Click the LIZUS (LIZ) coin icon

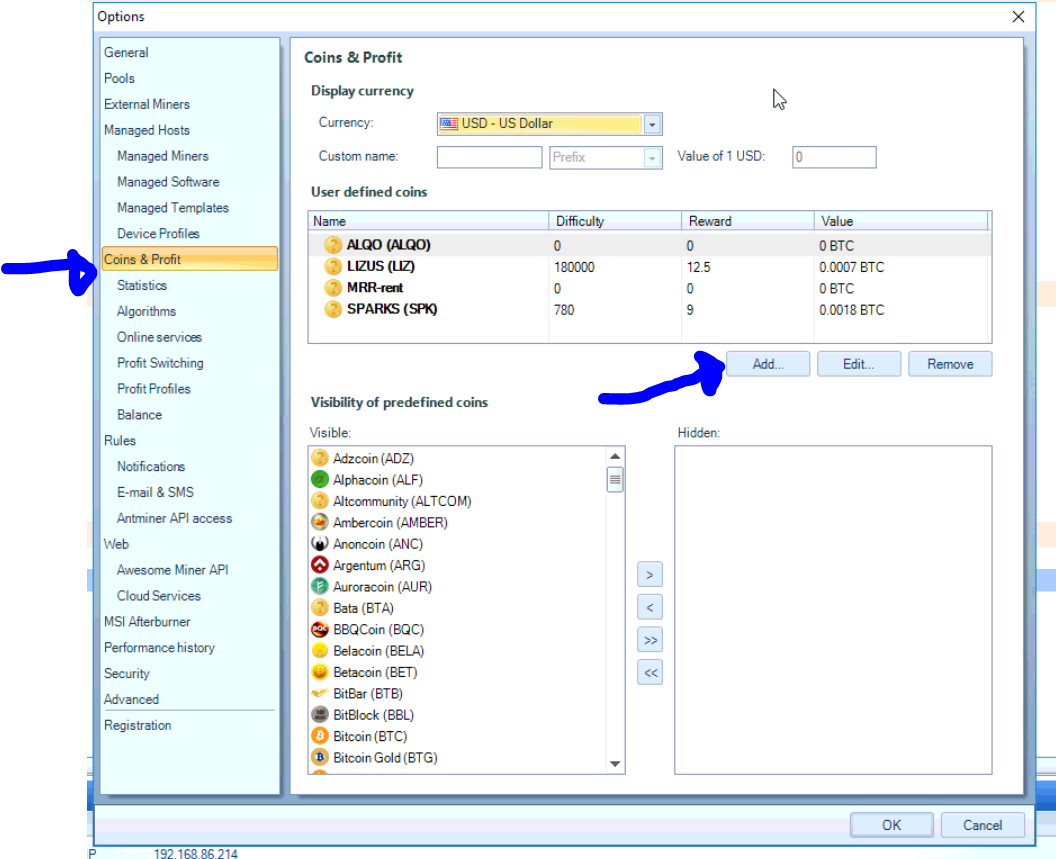pyautogui.click(x=333, y=267)
